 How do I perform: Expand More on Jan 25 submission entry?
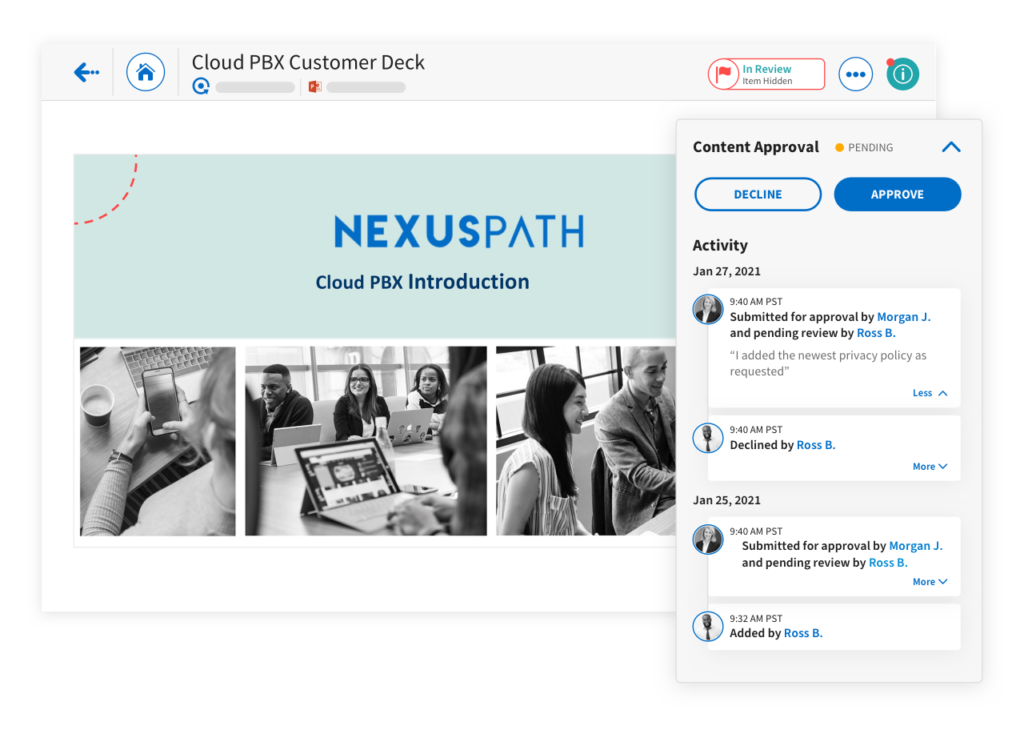pyautogui.click(x=929, y=581)
